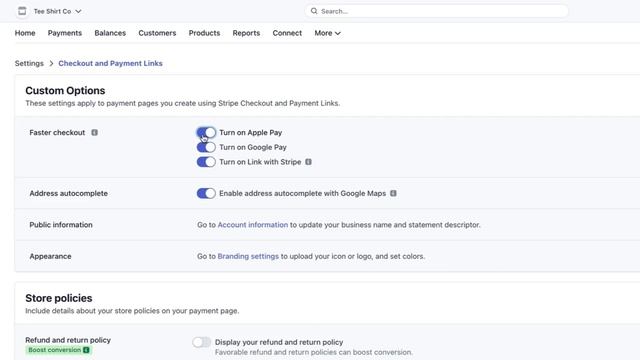Expand the More navigation menu
The width and height of the screenshot is (640, 360).
(327, 33)
